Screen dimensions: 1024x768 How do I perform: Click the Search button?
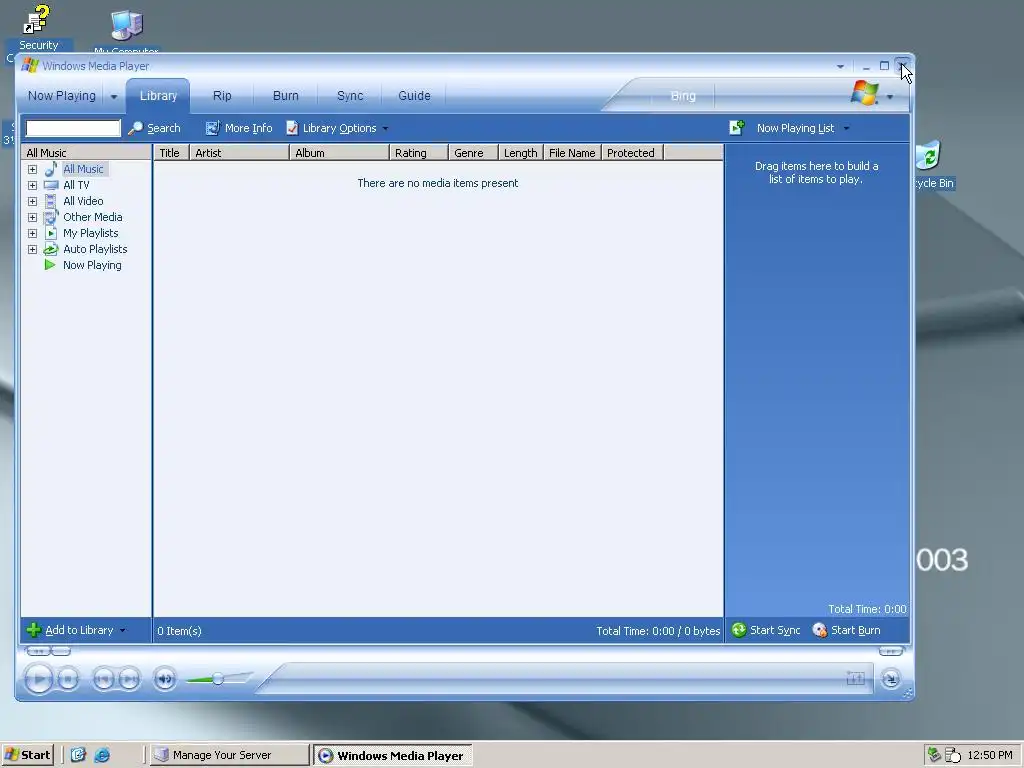coord(154,128)
